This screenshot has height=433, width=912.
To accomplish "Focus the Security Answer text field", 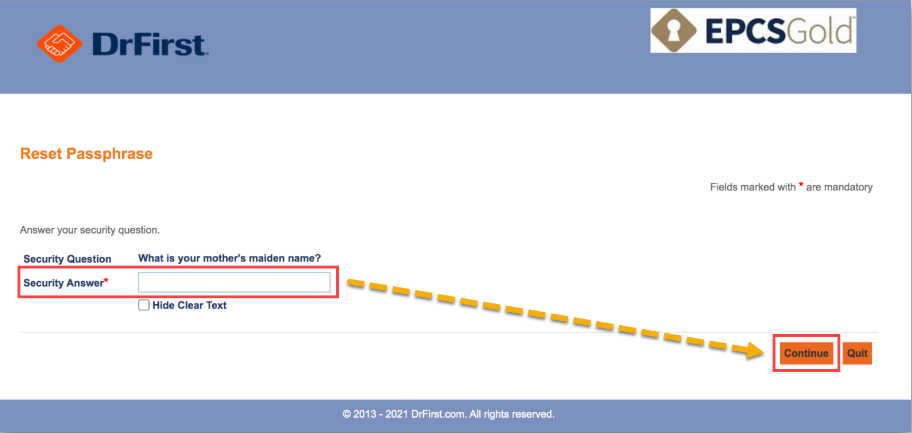I will point(234,283).
